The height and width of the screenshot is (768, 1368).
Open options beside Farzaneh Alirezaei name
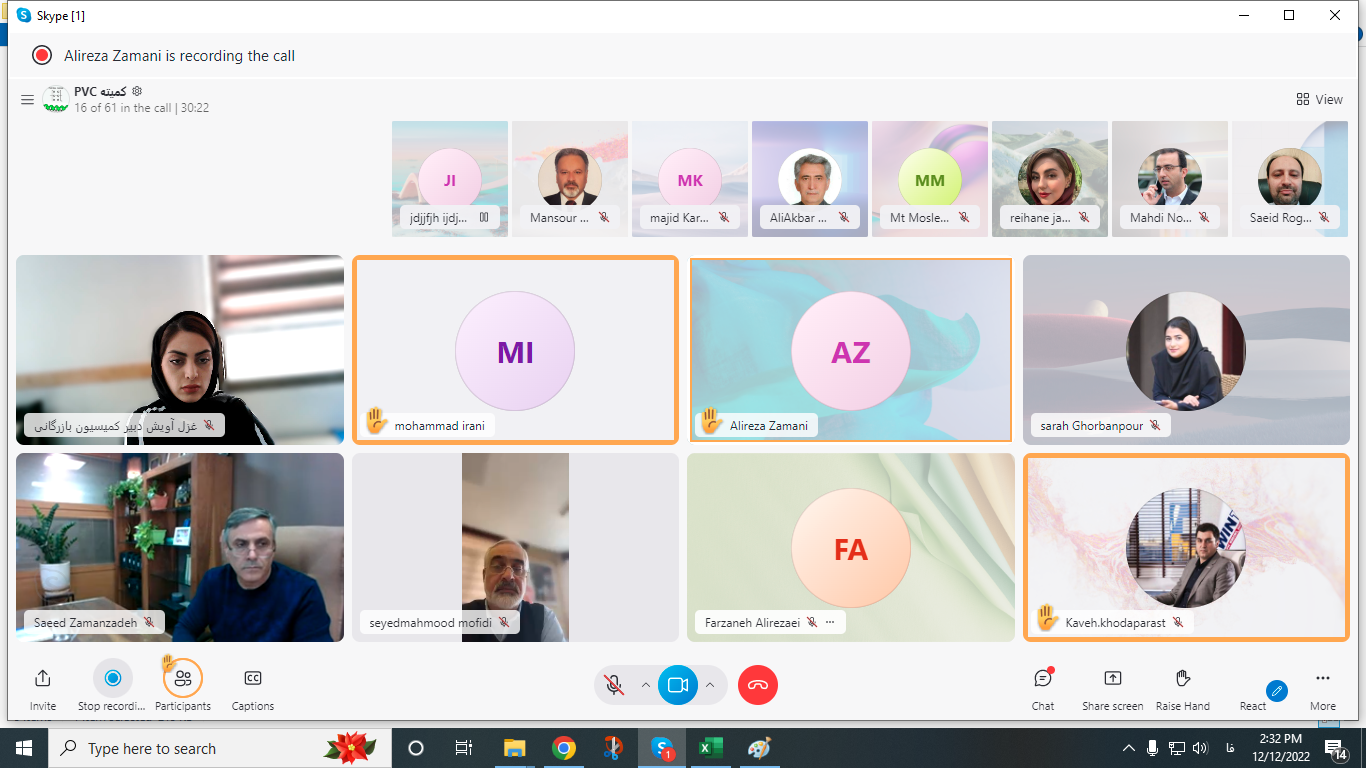click(830, 622)
